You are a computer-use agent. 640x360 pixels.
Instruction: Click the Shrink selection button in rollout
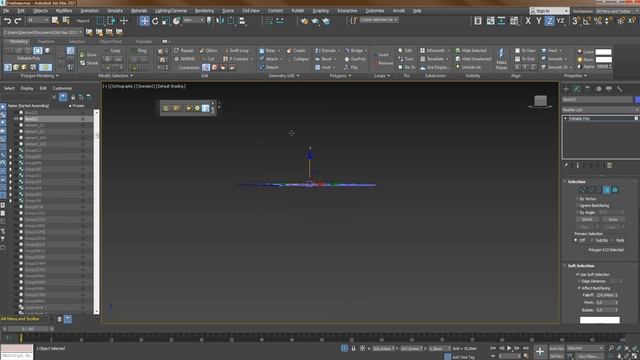point(587,220)
